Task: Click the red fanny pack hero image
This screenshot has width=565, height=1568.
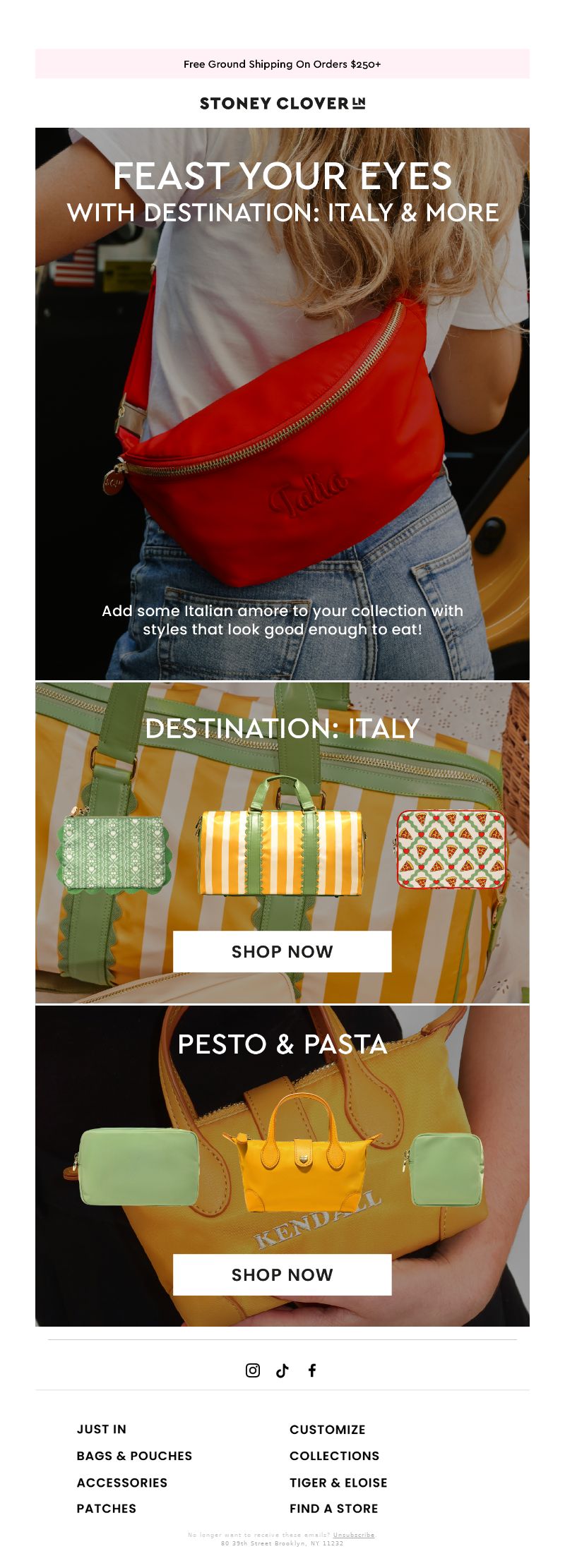Action: (282, 404)
